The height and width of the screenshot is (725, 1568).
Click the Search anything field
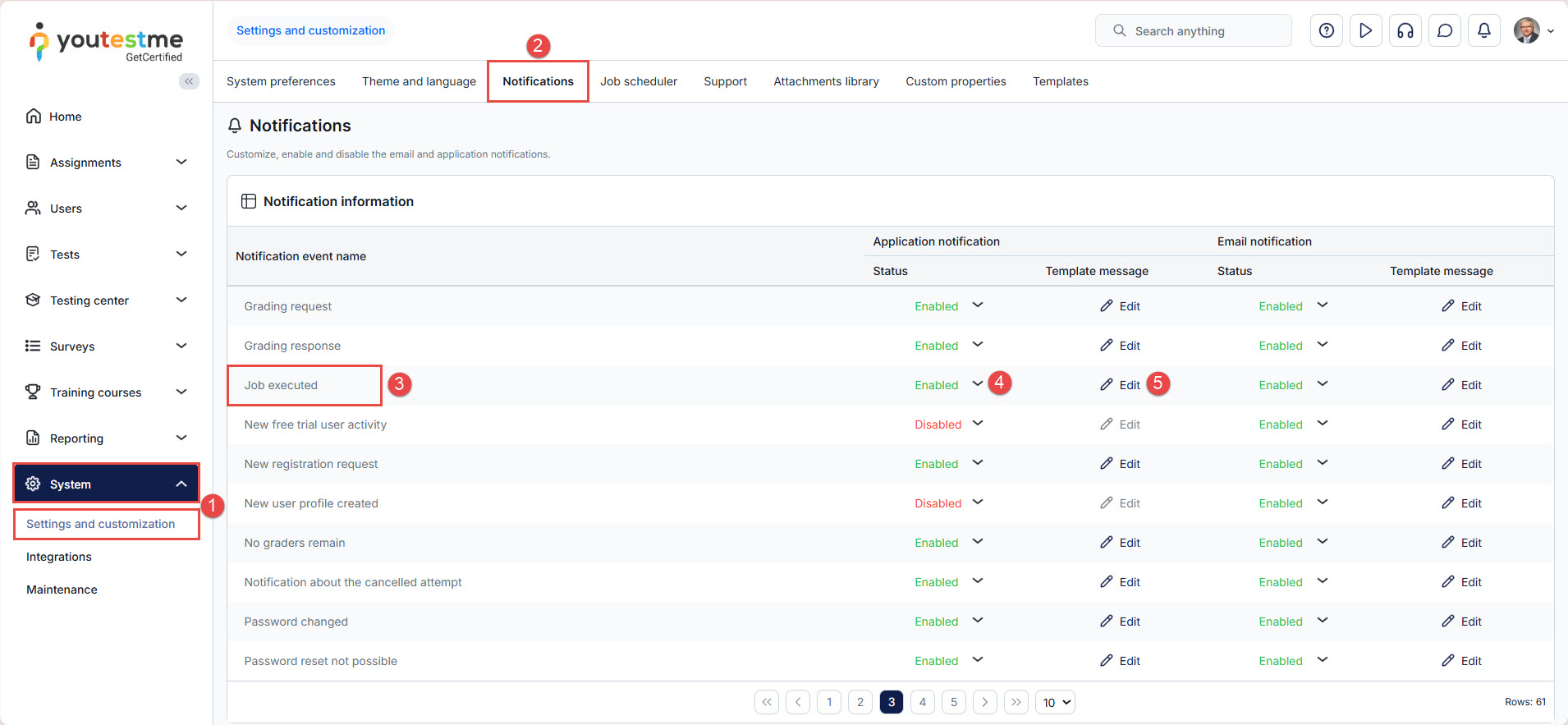point(1193,31)
